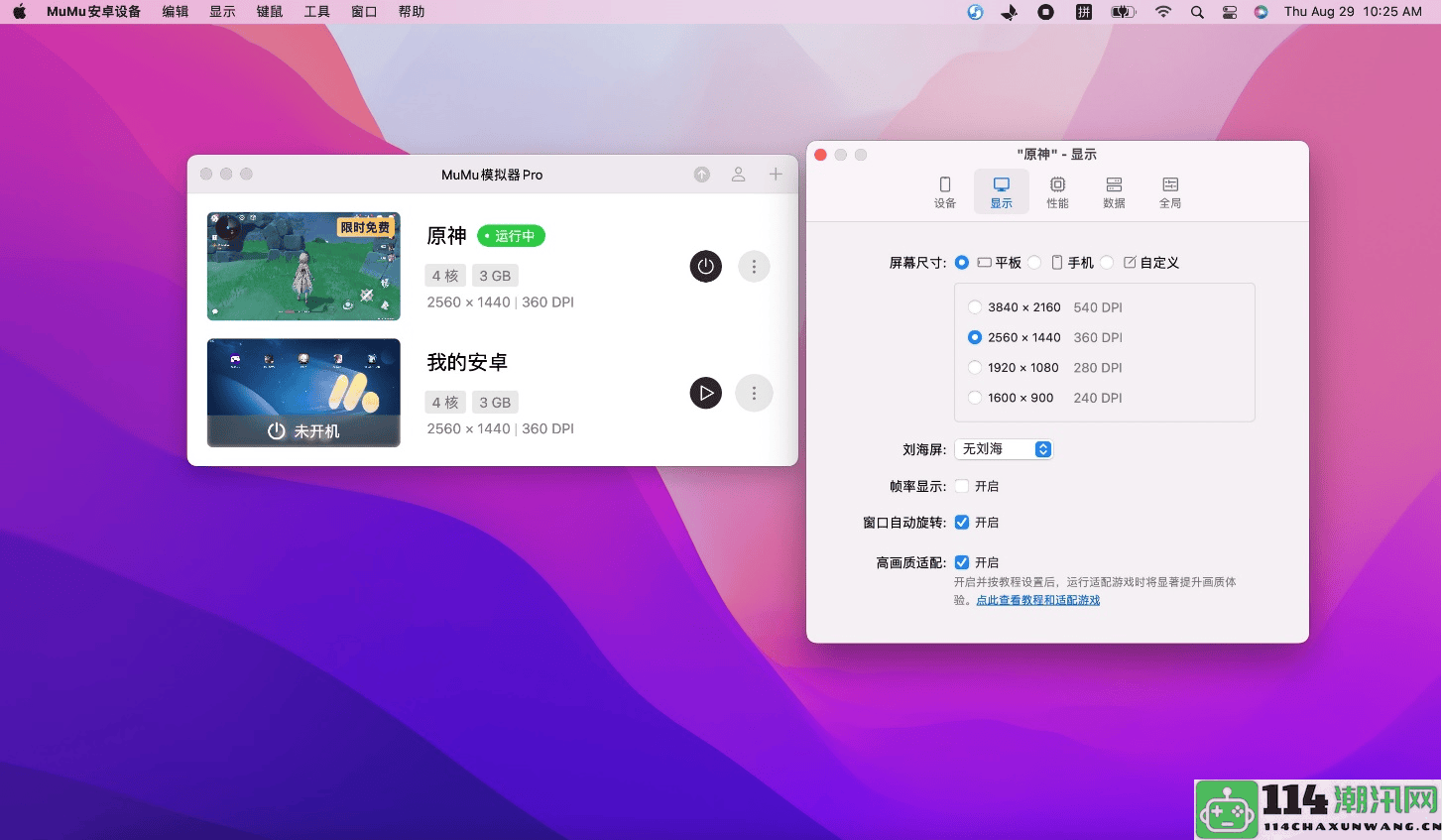Viewport: 1442px width, 840px height.
Task: Power off the running 原神 device
Action: 705,266
